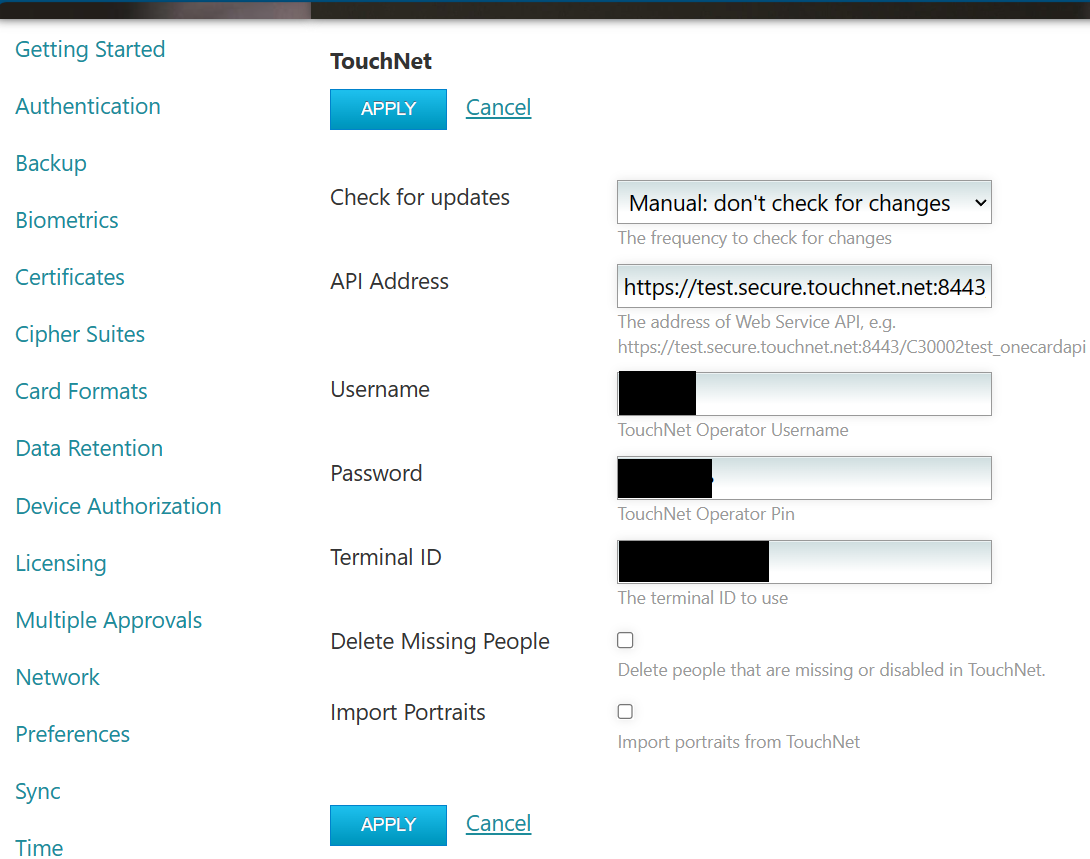Click 'TouchNet Operator Pin' hint text

click(x=706, y=514)
